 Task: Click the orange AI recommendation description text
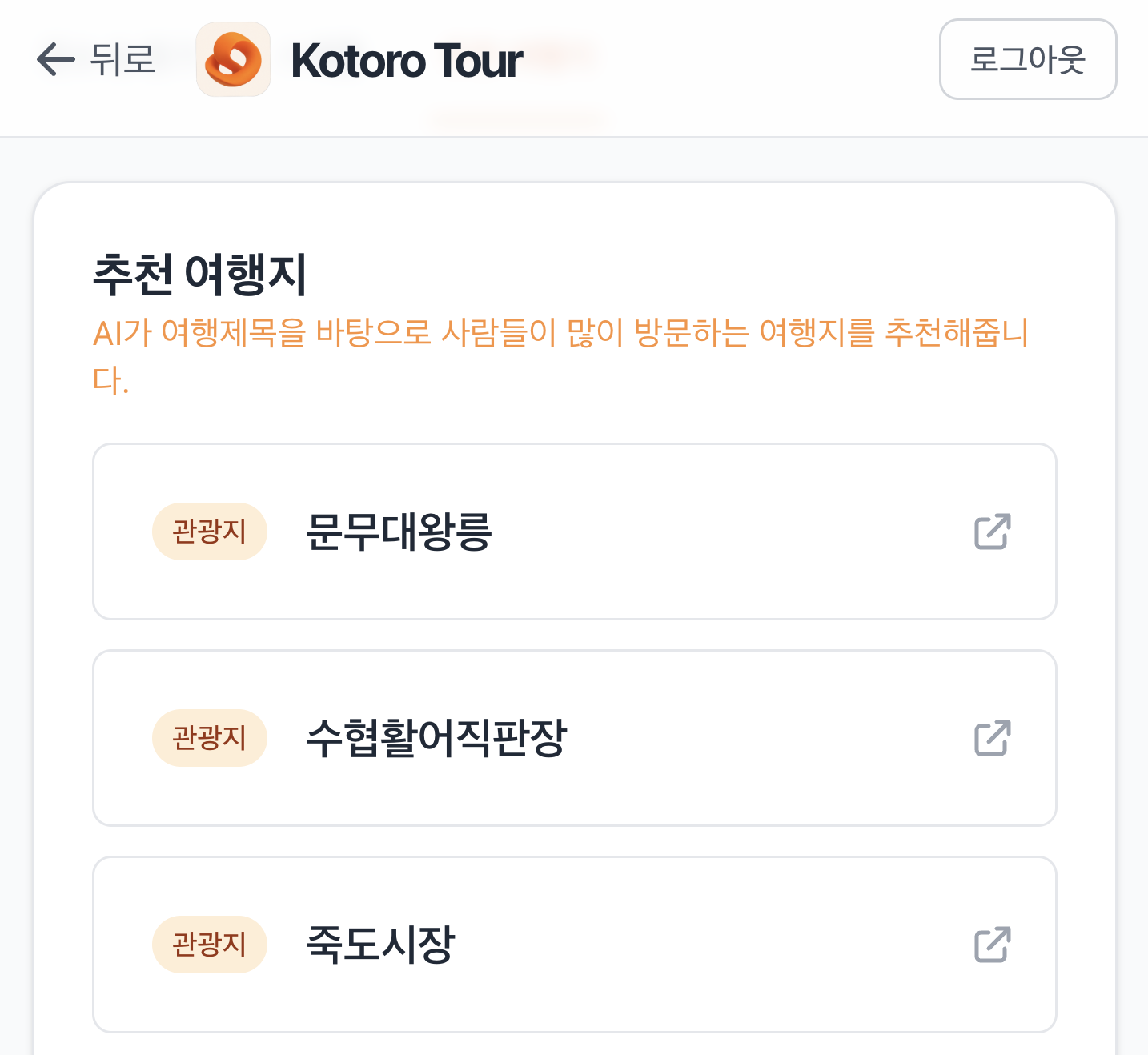pyautogui.click(x=560, y=333)
